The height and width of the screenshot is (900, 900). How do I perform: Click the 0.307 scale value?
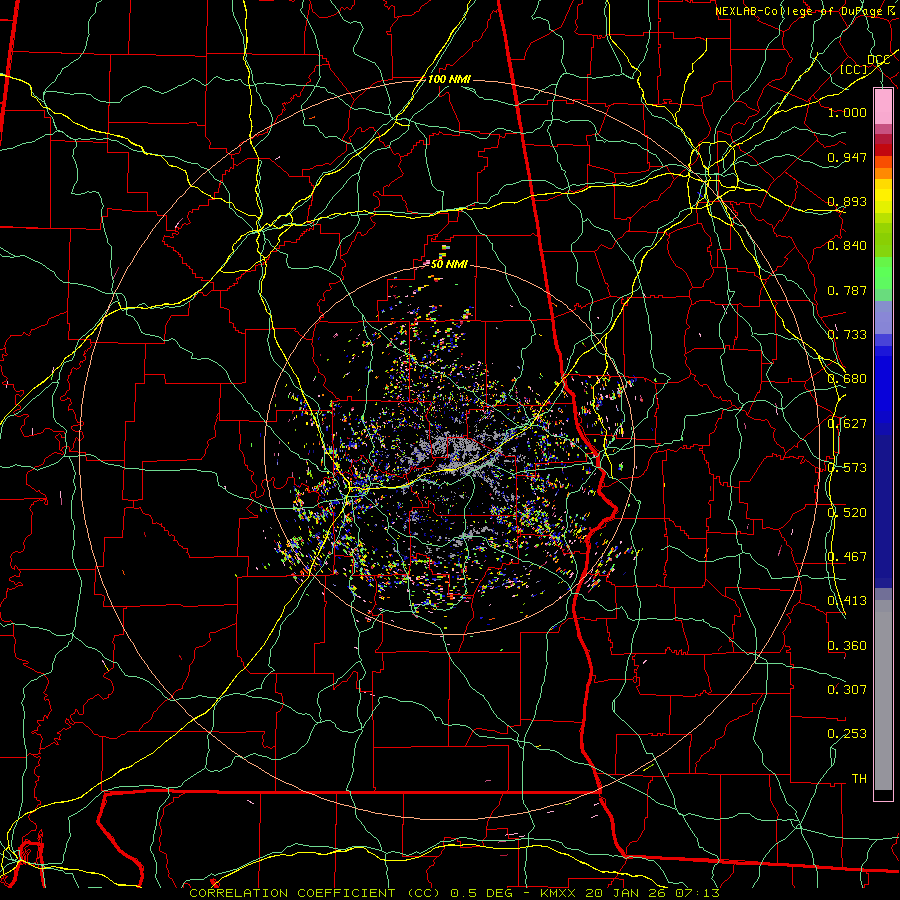point(847,689)
